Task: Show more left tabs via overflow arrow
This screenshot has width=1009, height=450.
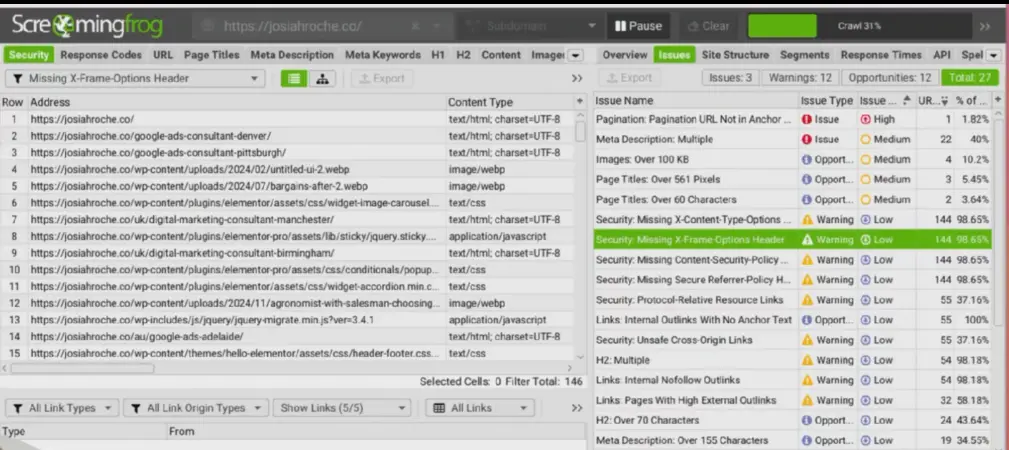Action: click(576, 55)
